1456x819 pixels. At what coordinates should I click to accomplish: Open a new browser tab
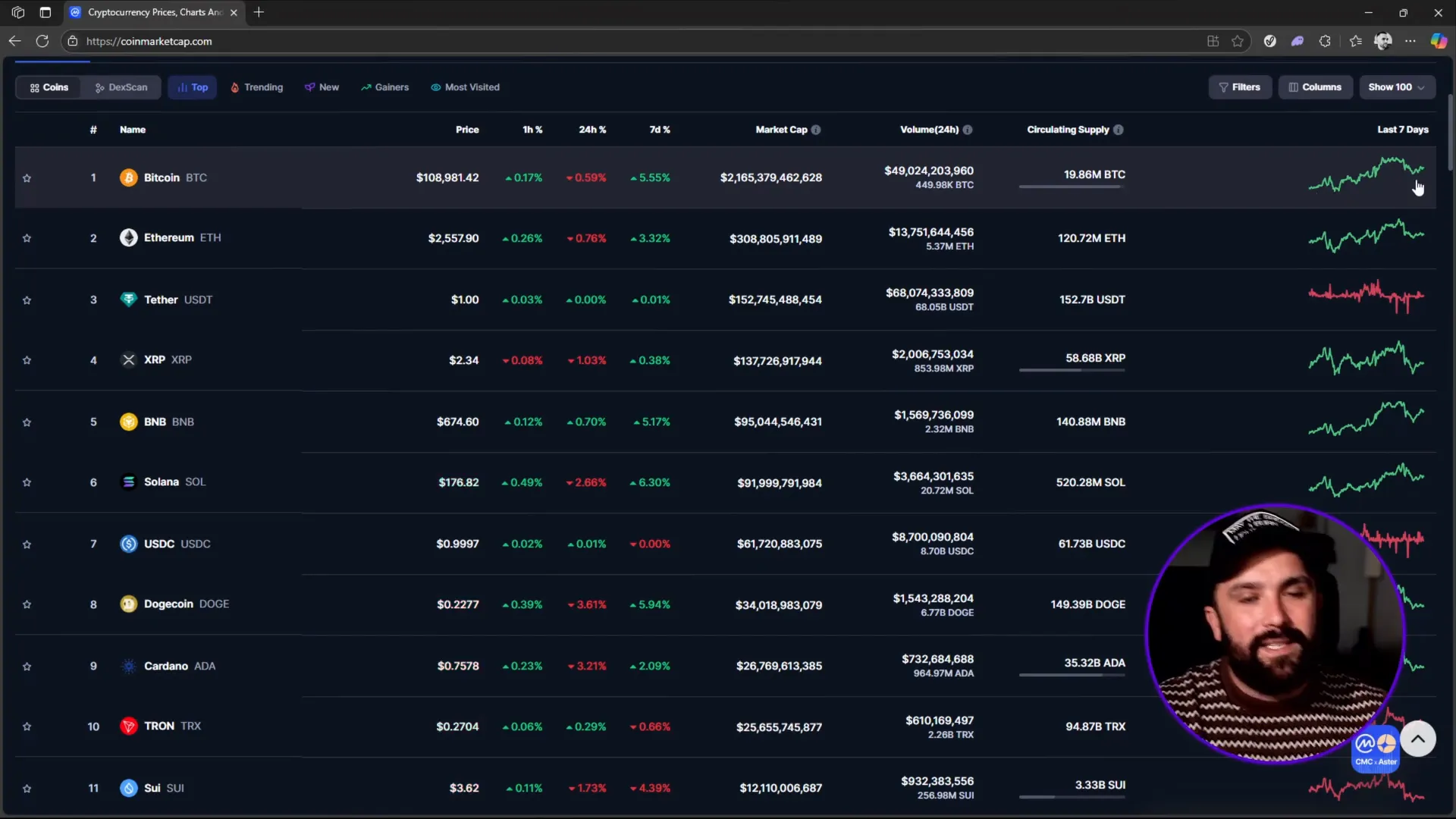(259, 12)
